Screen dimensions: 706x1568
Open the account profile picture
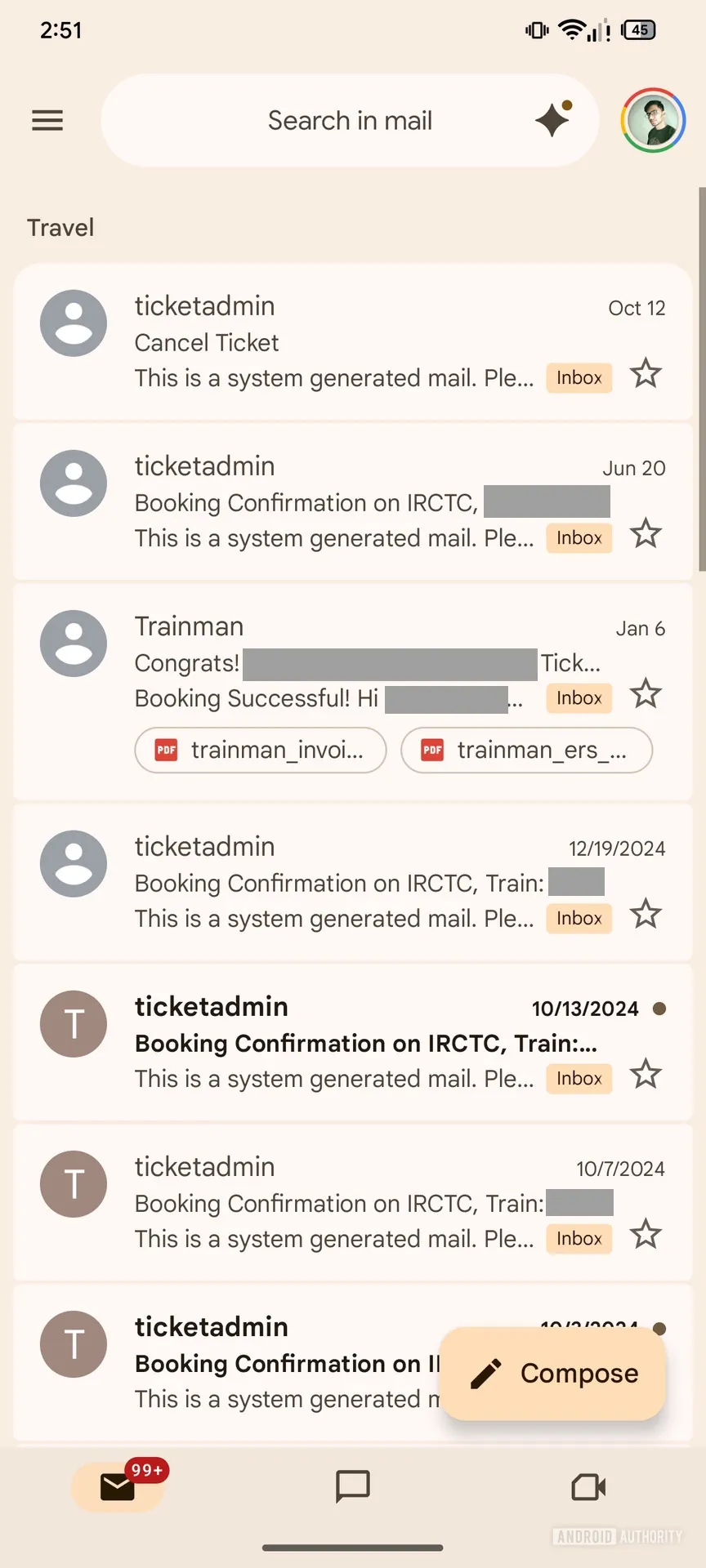pyautogui.click(x=653, y=121)
